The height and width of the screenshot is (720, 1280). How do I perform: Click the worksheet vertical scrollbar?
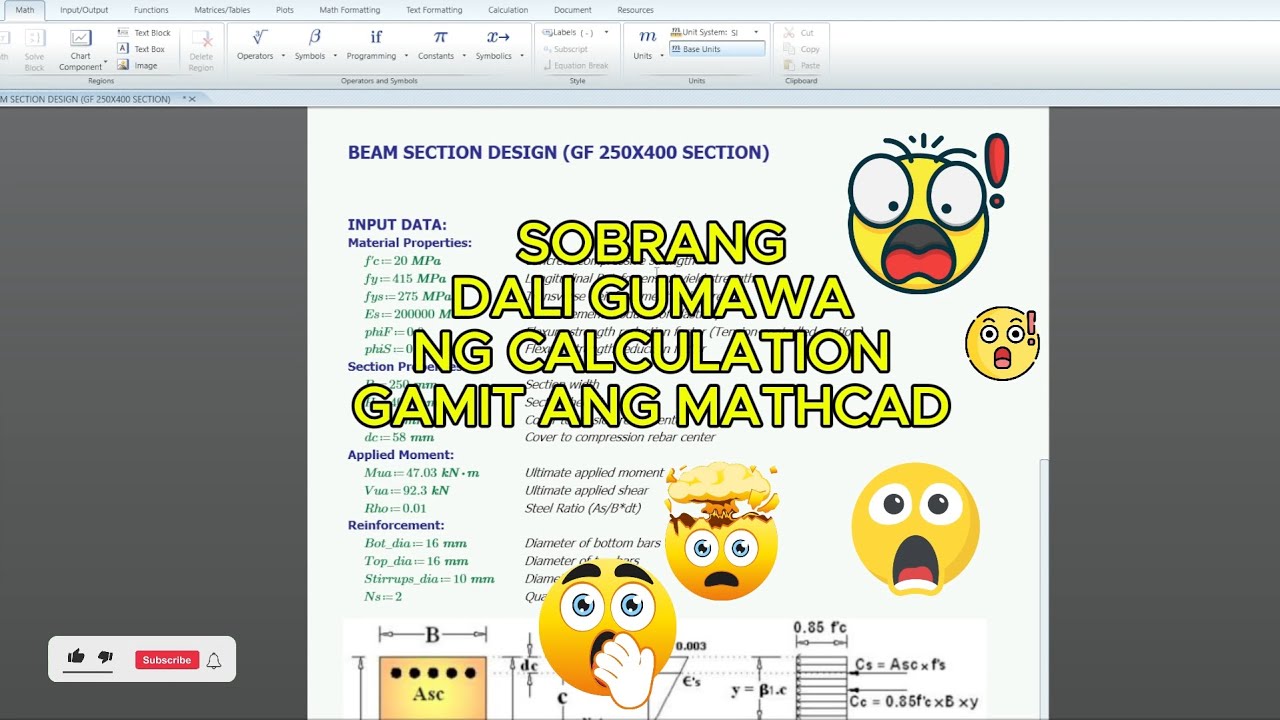tap(1044, 589)
